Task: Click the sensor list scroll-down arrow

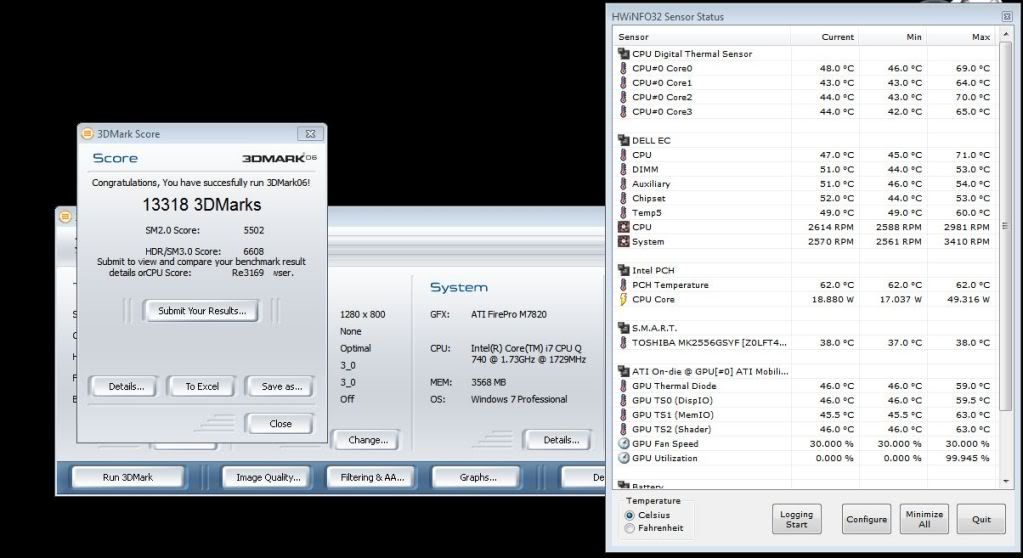Action: [x=1005, y=482]
